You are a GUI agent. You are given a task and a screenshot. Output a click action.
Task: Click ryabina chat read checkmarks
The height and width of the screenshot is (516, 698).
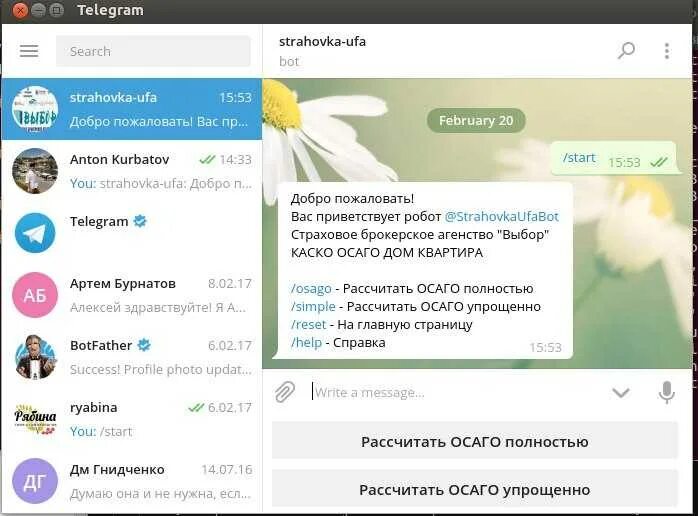coord(196,407)
